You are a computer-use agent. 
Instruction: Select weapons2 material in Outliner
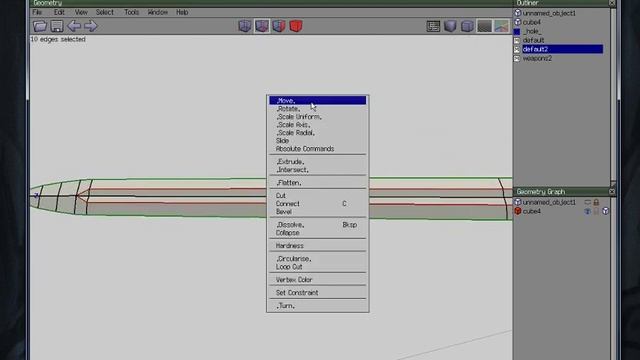click(x=562, y=58)
